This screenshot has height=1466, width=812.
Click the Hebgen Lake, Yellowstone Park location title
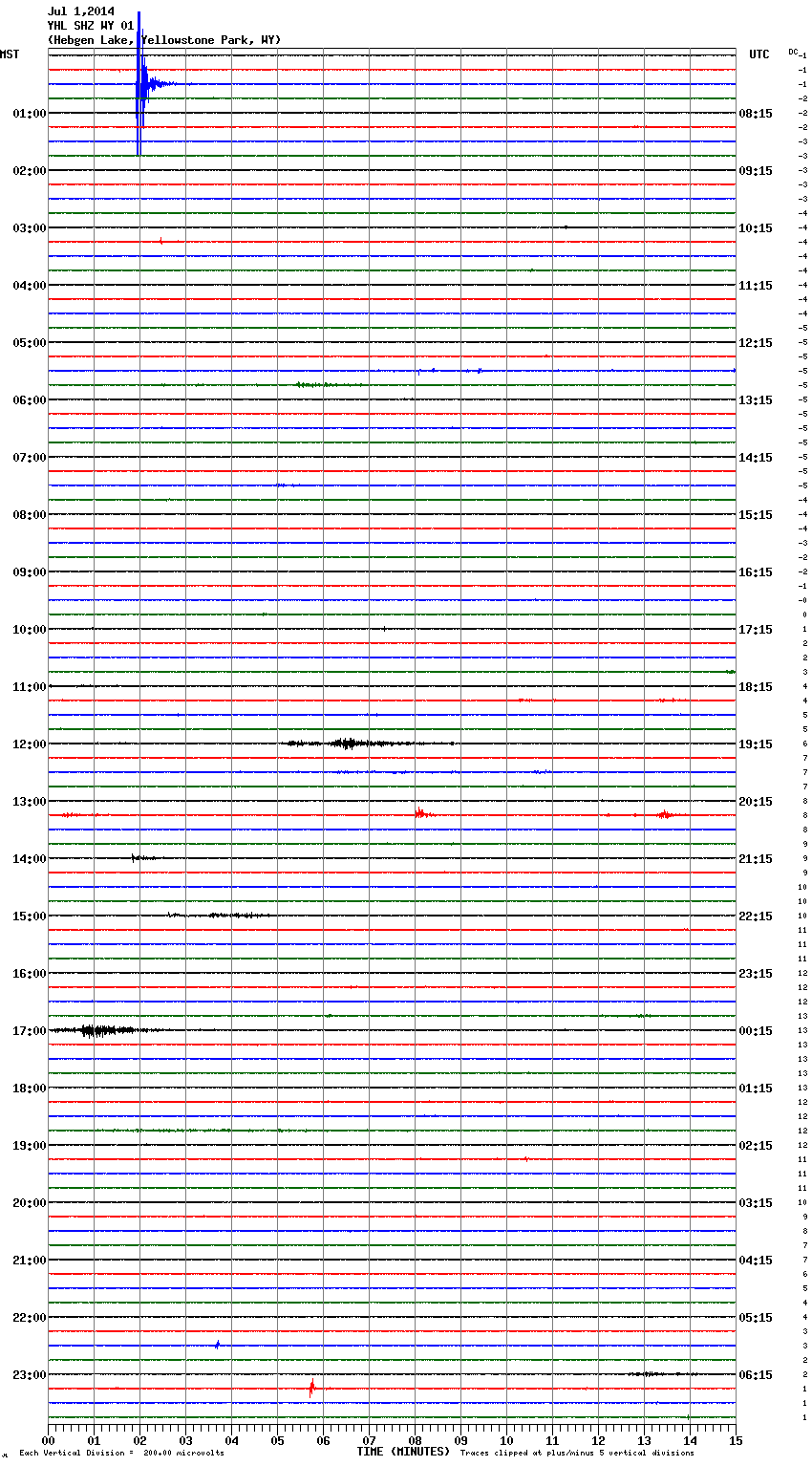163,40
